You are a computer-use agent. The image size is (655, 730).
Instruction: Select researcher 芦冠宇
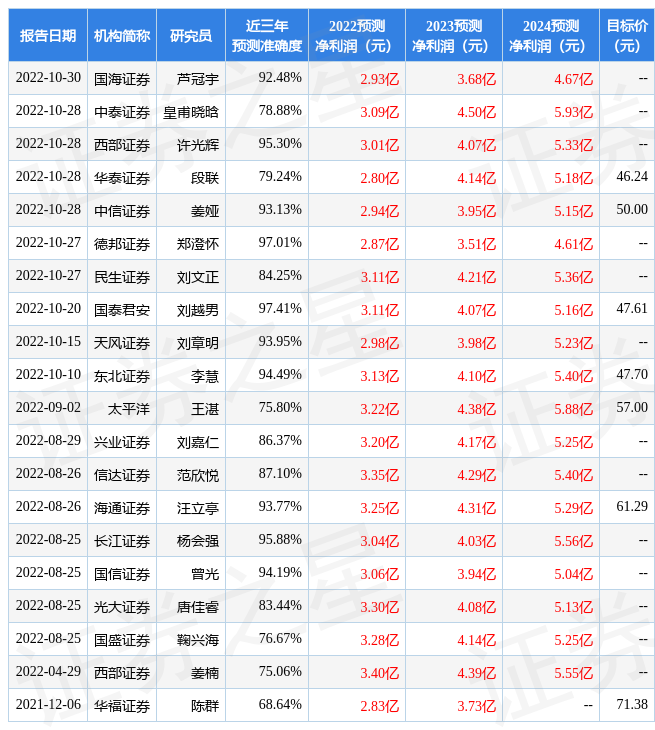click(197, 79)
